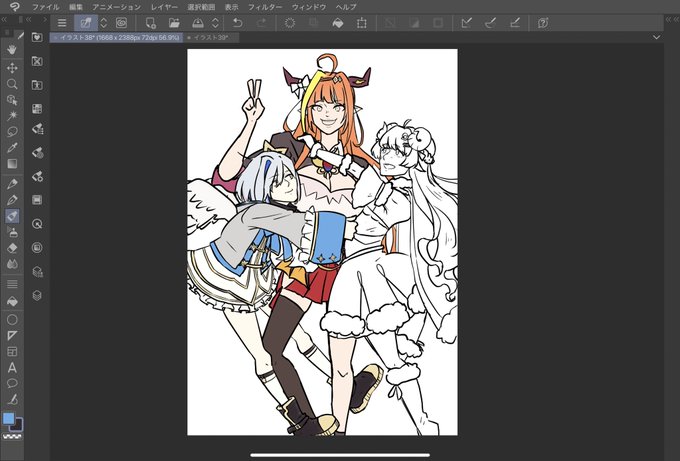Toggle snap to special ruler icon

tap(490, 23)
